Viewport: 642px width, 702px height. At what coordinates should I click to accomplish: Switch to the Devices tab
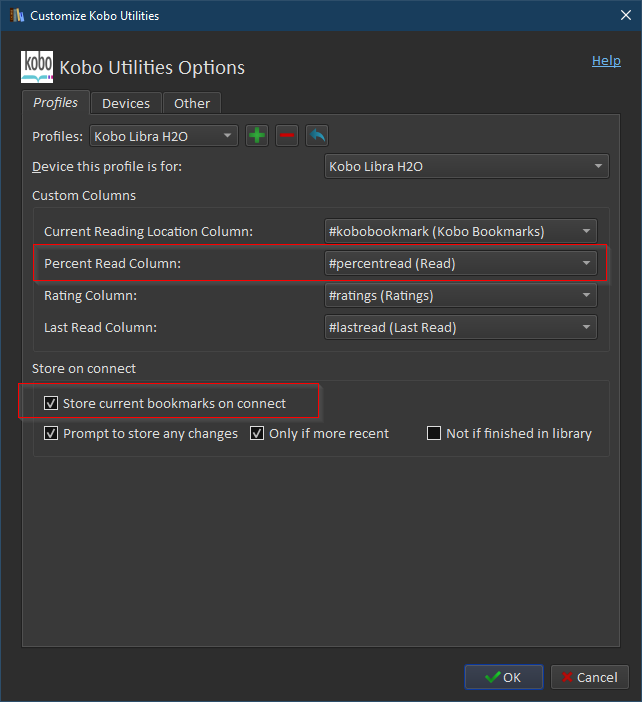click(126, 103)
